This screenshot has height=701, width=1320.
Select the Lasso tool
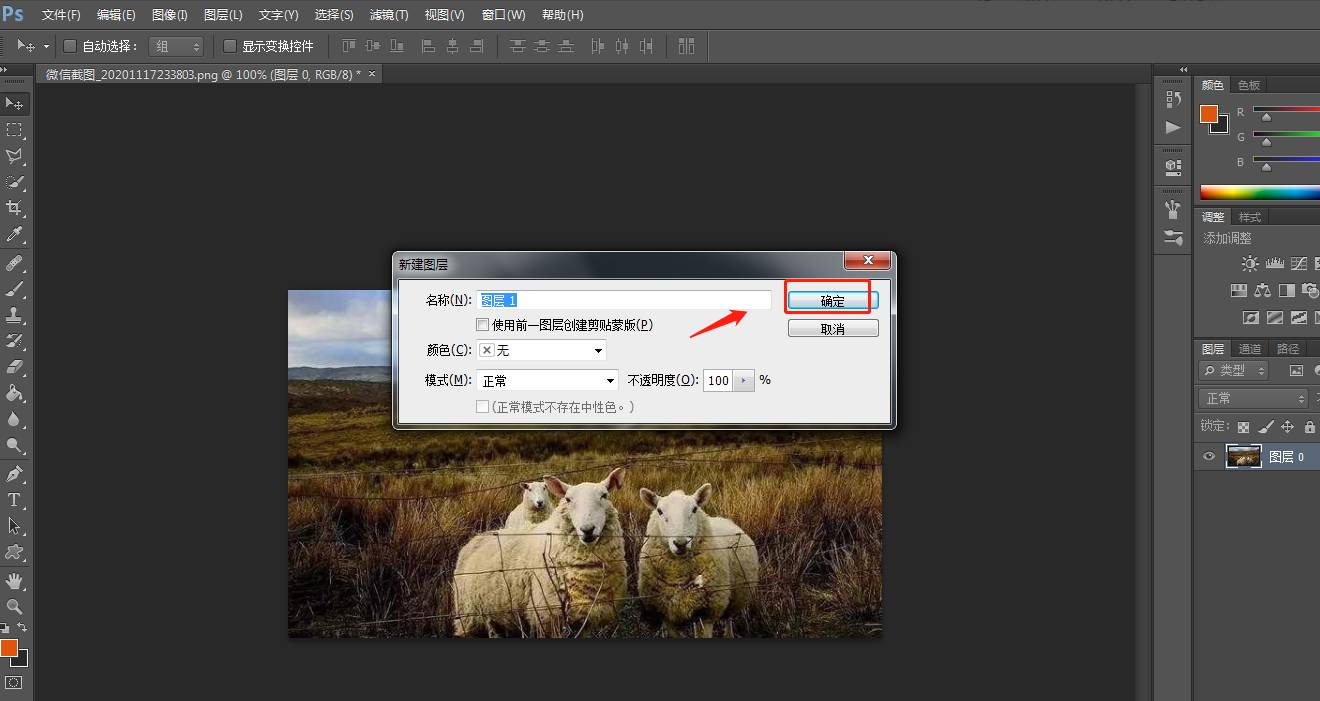point(14,156)
